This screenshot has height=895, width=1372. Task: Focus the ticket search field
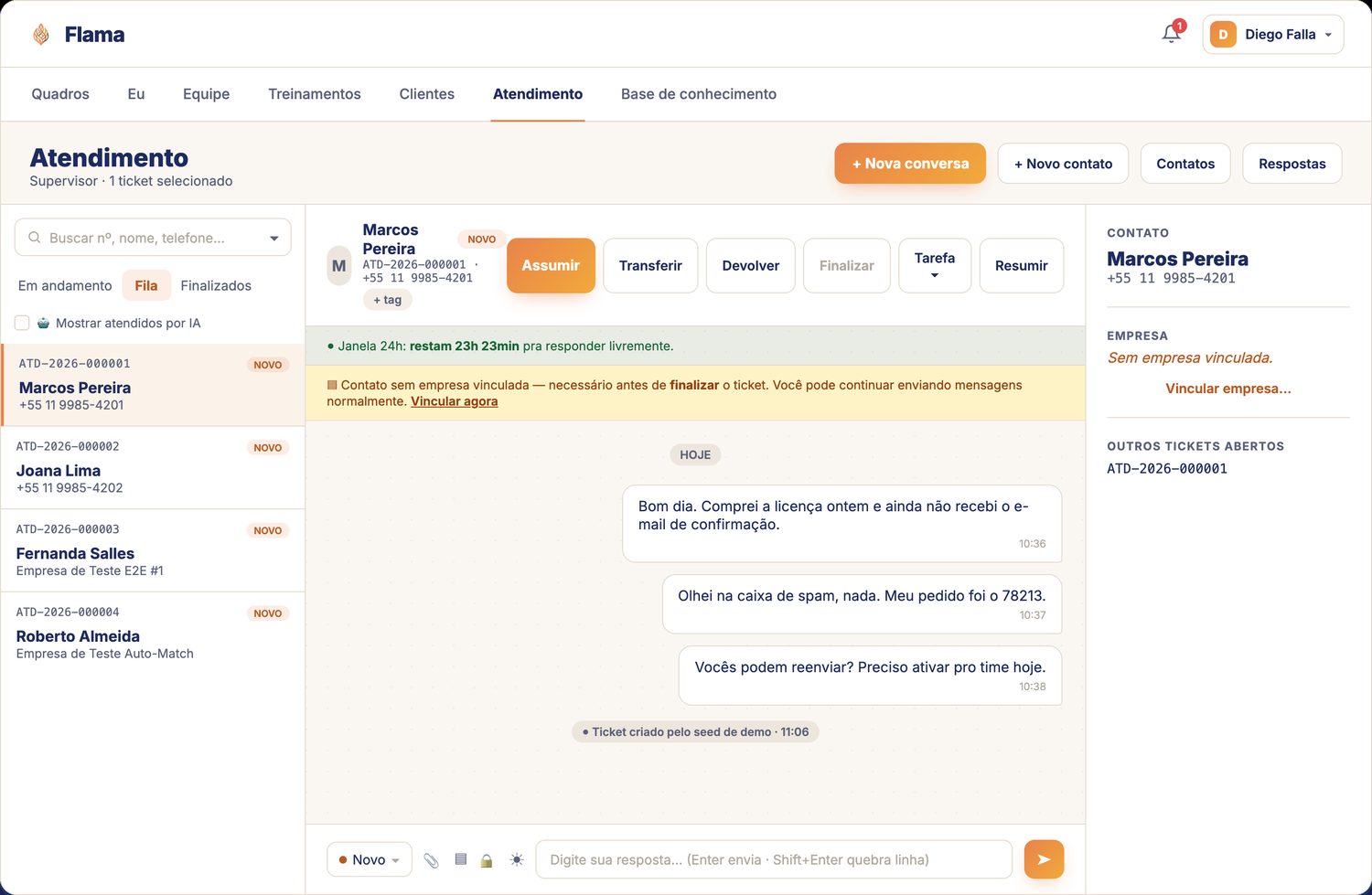(153, 238)
